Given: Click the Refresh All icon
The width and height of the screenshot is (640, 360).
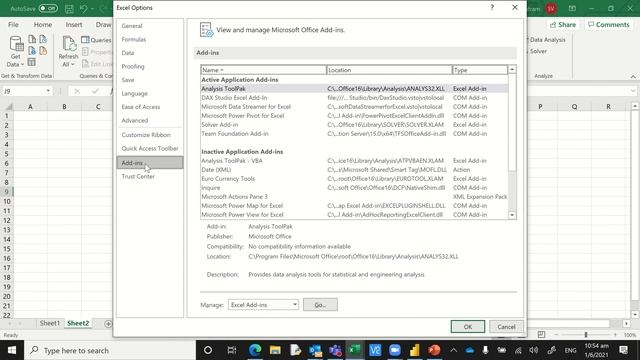Looking at the screenshot, I should (68, 51).
